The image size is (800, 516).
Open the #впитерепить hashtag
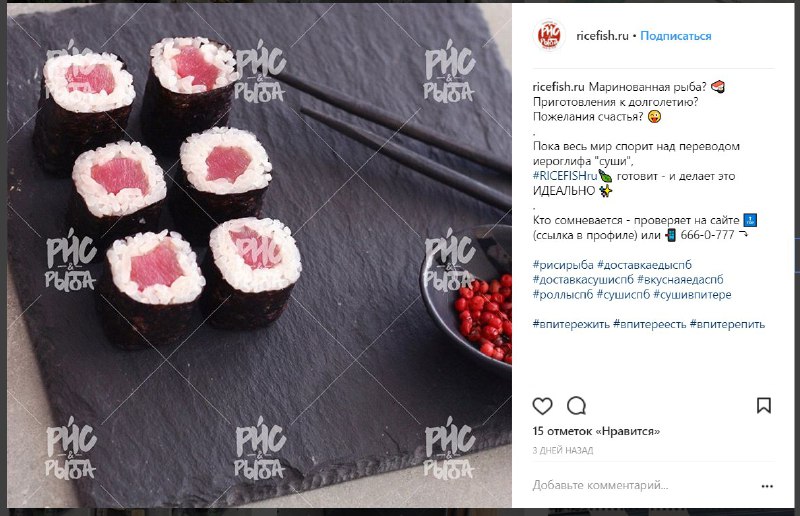coord(728,324)
